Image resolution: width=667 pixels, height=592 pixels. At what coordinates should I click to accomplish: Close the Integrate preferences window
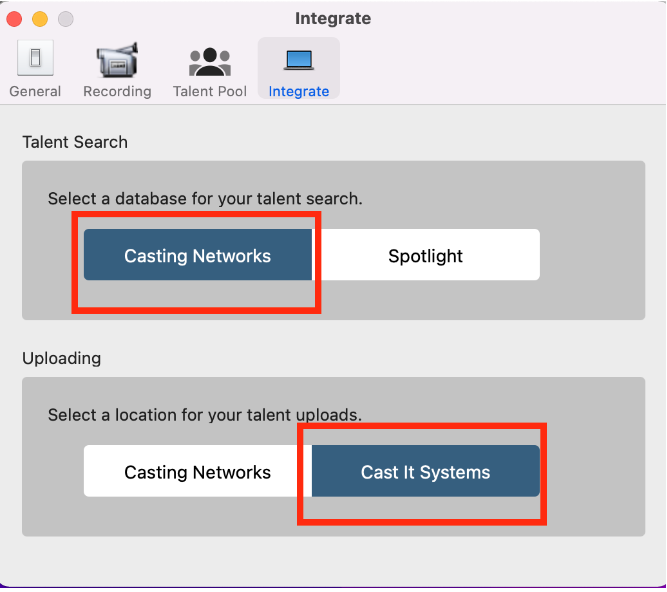[x=15, y=19]
